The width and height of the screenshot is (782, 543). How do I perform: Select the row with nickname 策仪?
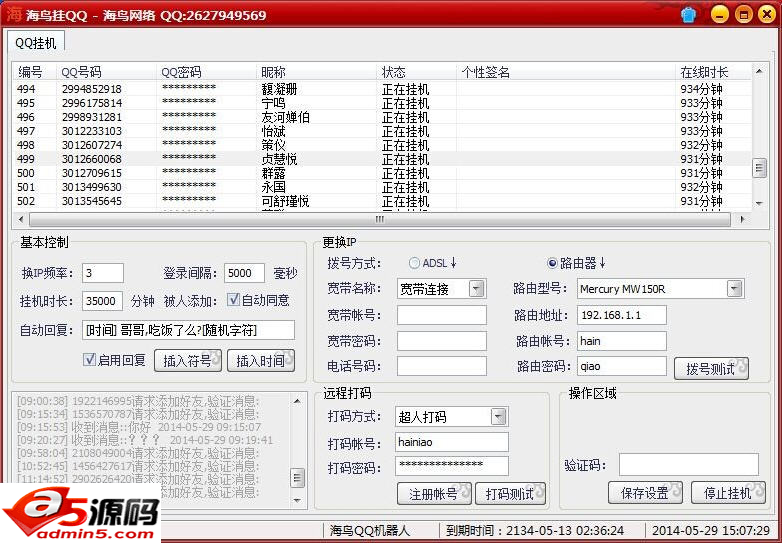(382, 145)
